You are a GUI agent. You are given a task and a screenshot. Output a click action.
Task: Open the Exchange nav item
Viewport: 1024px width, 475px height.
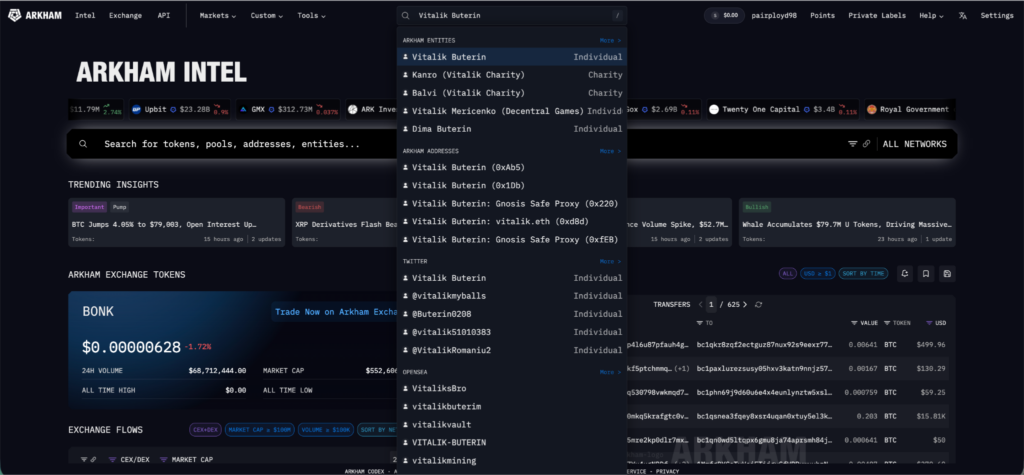(x=125, y=16)
